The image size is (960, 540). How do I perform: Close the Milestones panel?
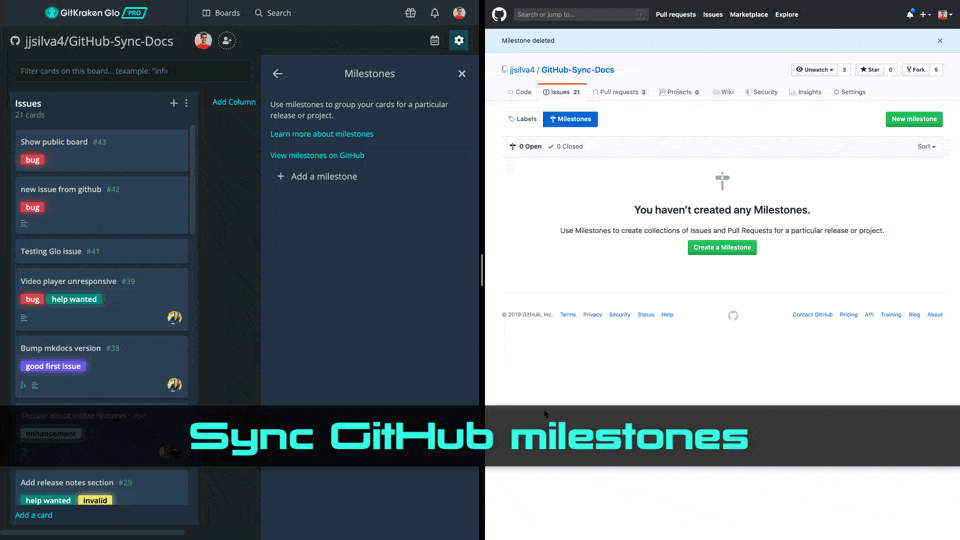coord(462,73)
